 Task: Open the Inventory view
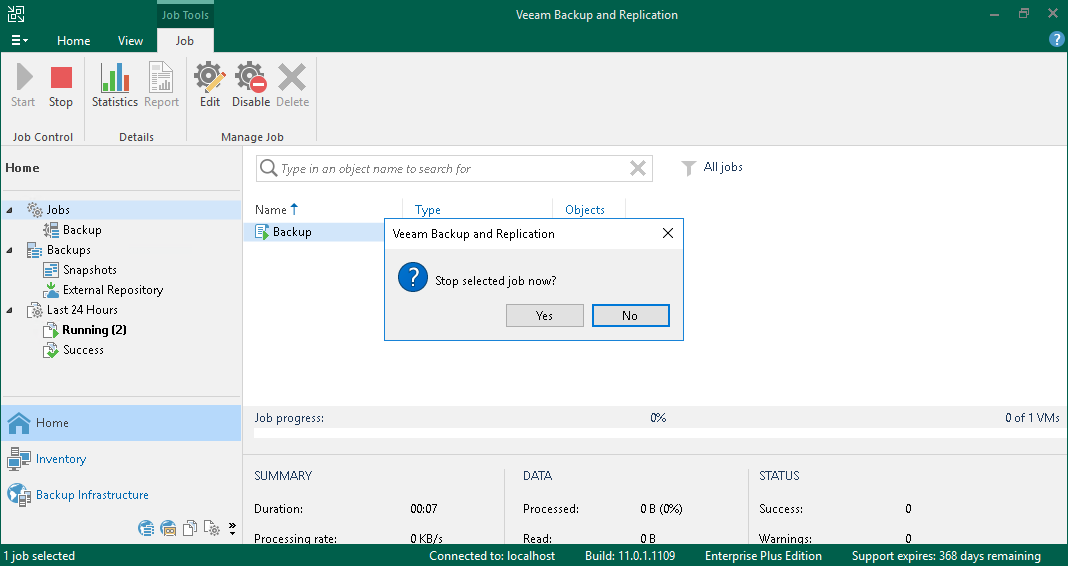click(x=121, y=459)
